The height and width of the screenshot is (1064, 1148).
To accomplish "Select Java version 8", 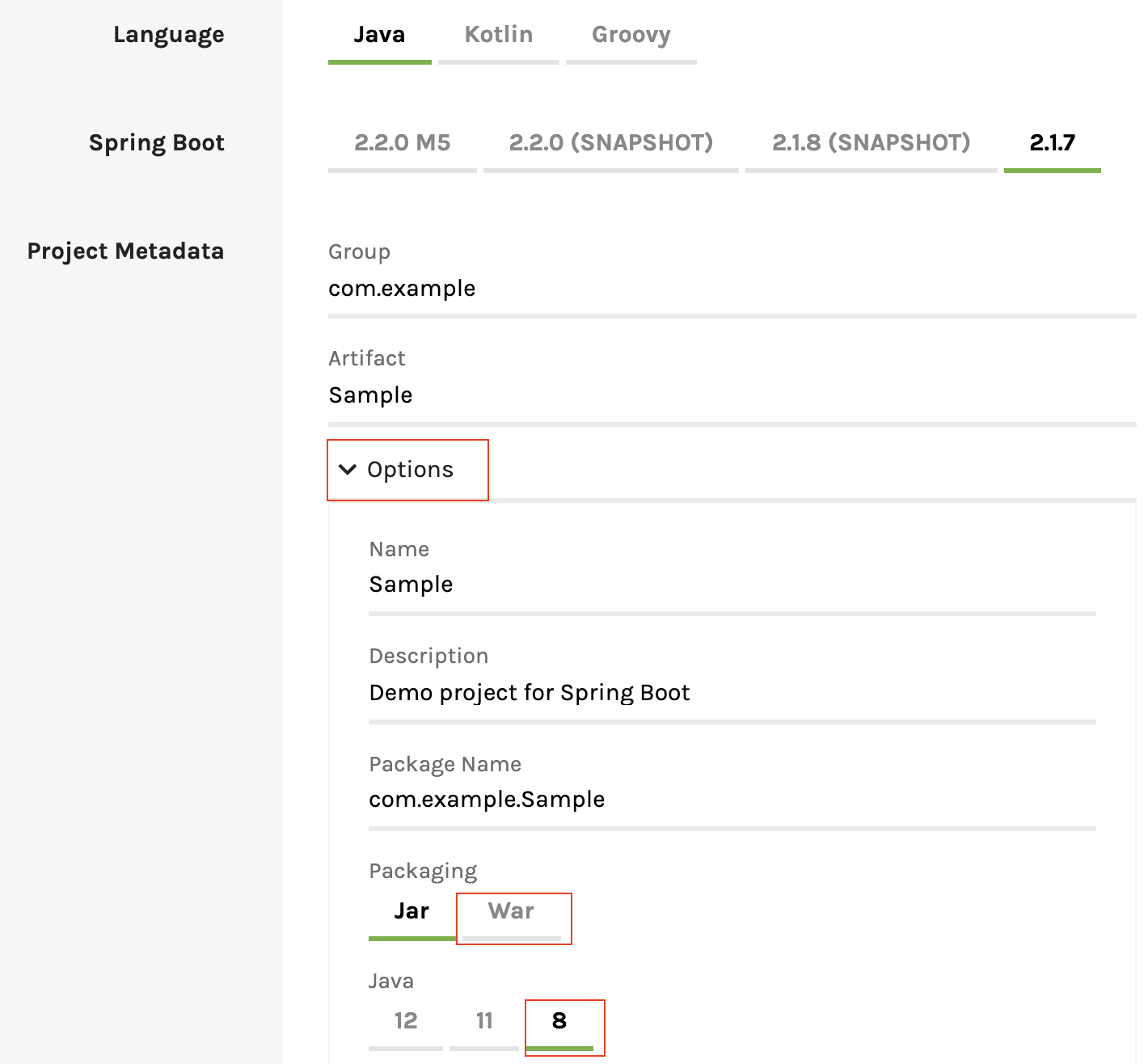I will click(x=559, y=1021).
